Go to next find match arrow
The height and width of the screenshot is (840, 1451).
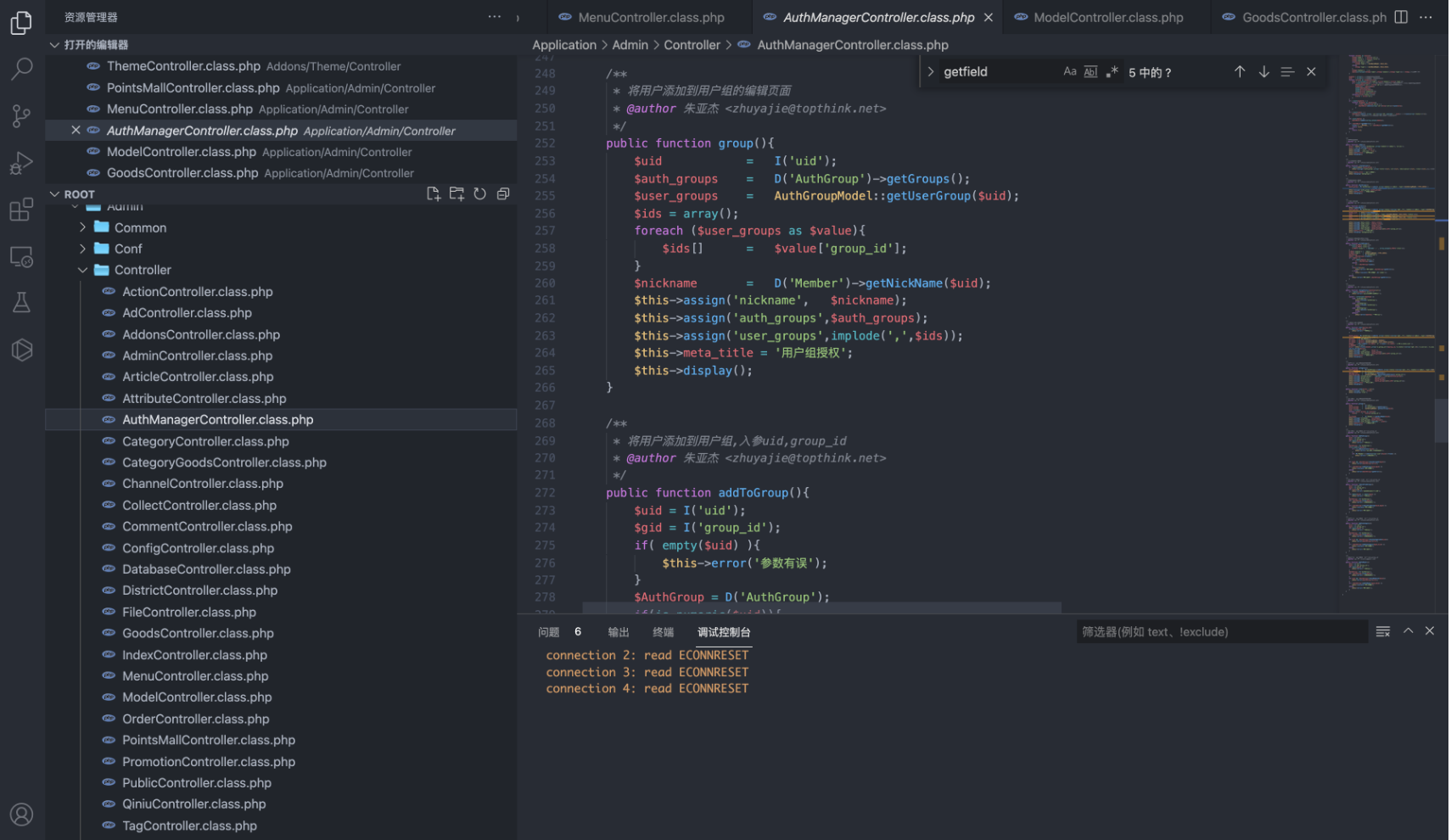(x=1263, y=72)
